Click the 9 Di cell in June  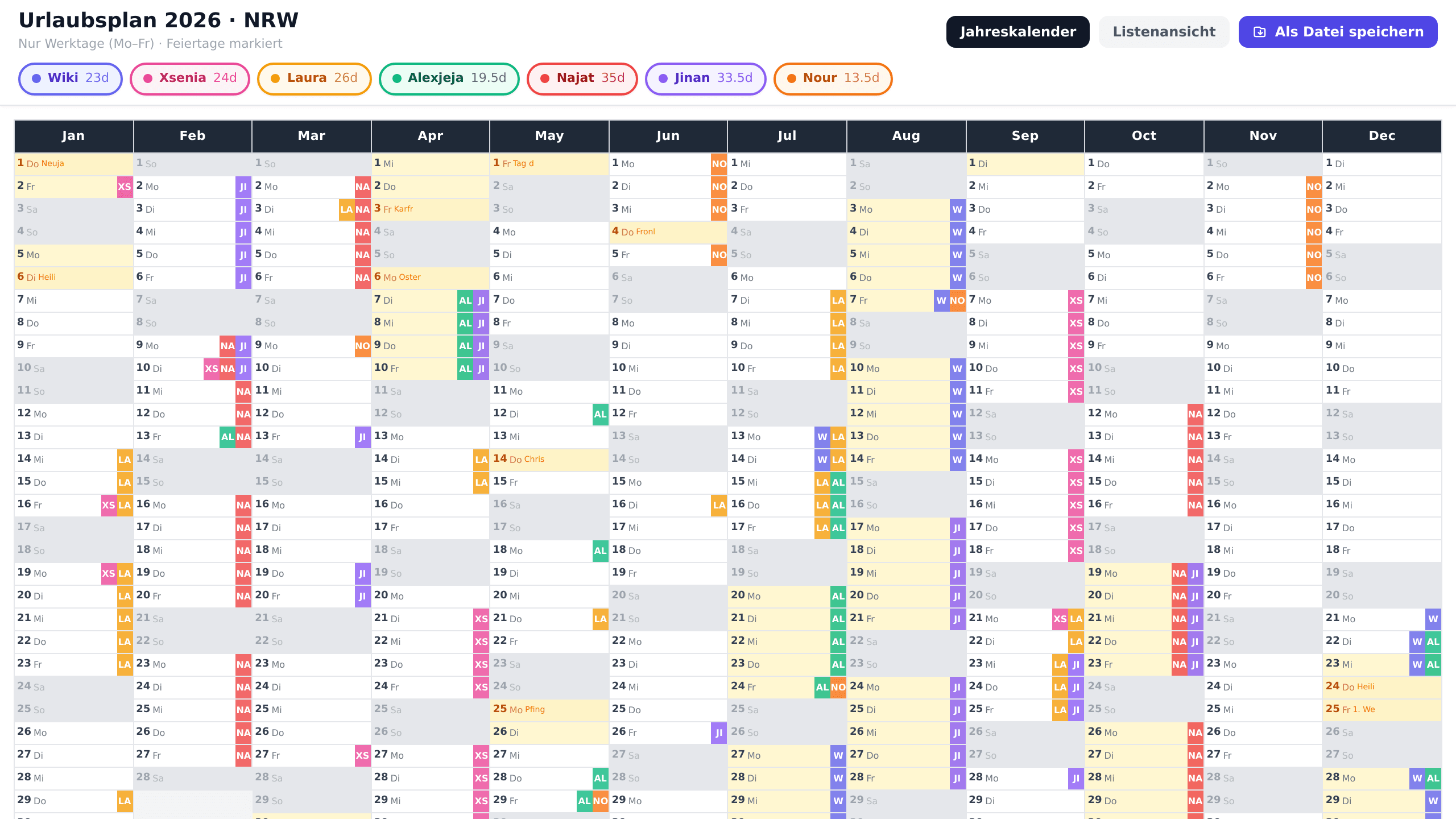tap(668, 346)
